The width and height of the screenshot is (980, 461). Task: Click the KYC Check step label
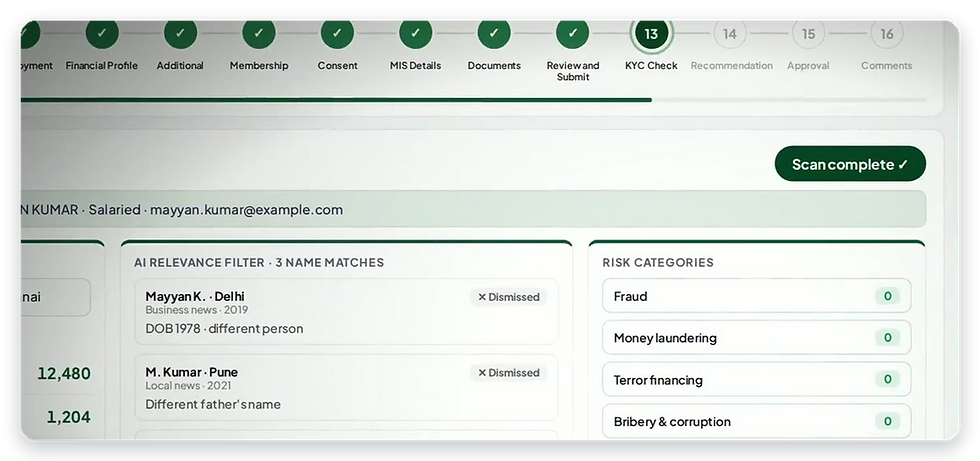(x=651, y=66)
